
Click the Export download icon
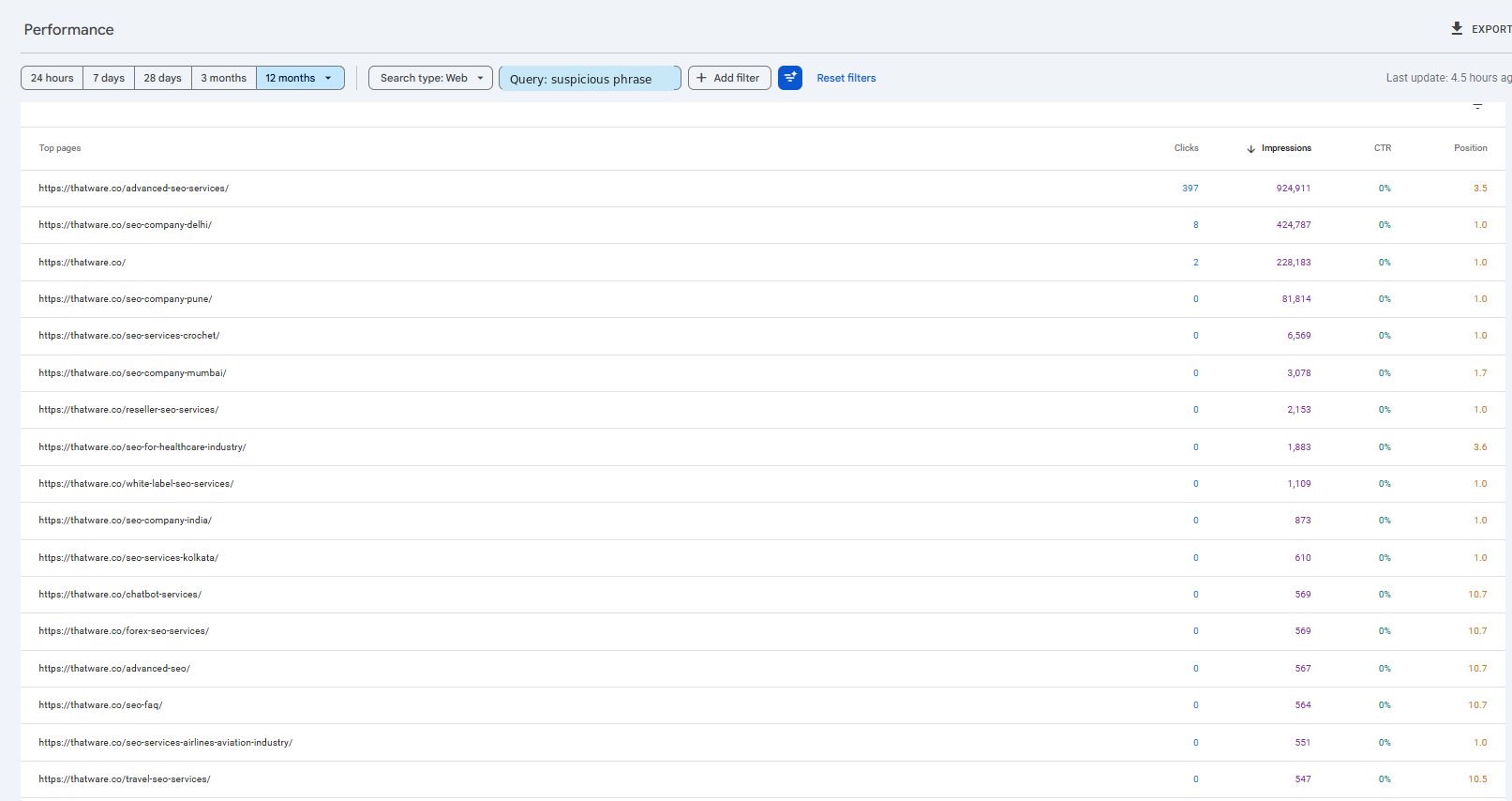point(1457,28)
